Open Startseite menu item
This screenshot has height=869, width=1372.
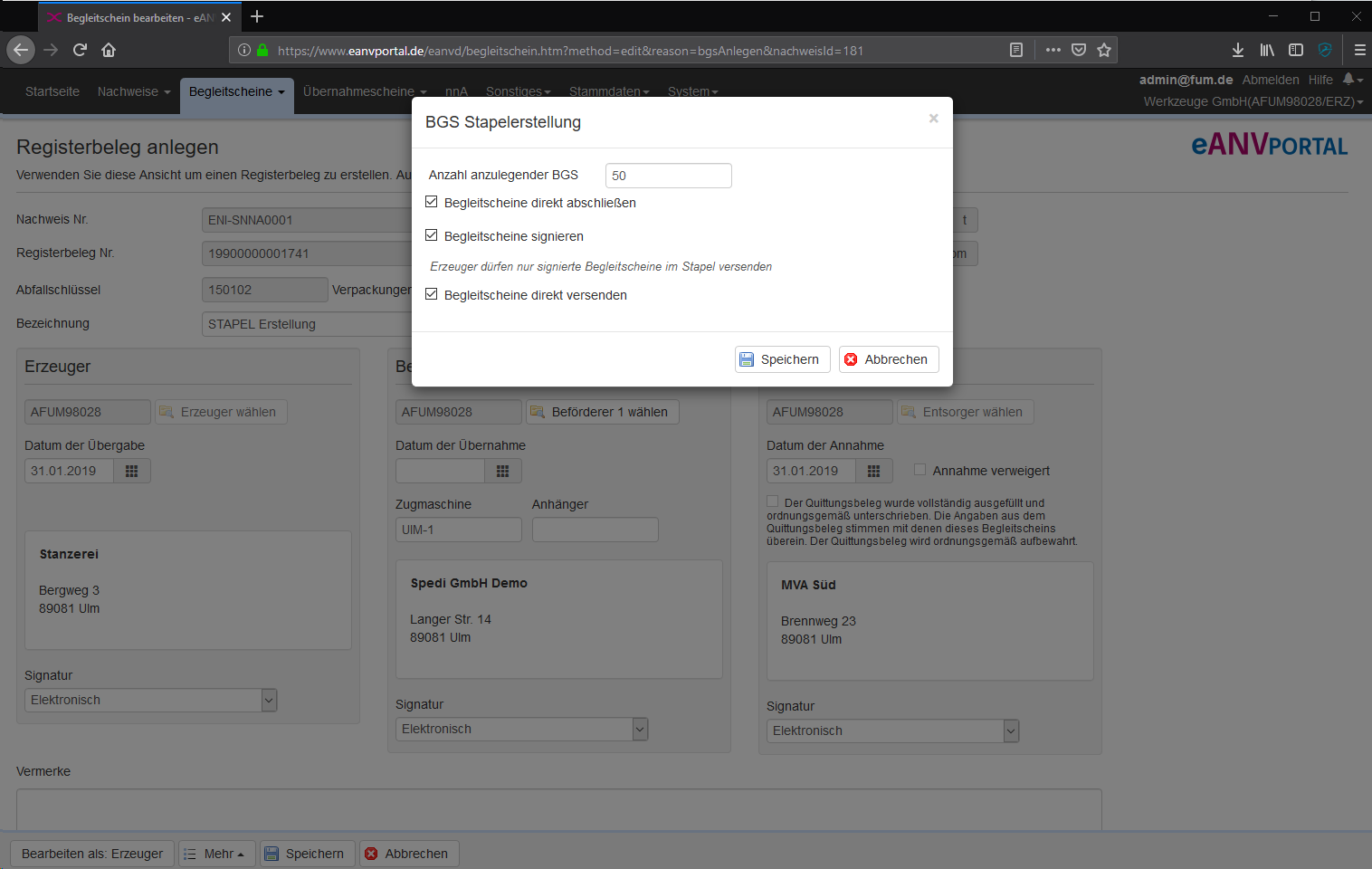pyautogui.click(x=52, y=91)
